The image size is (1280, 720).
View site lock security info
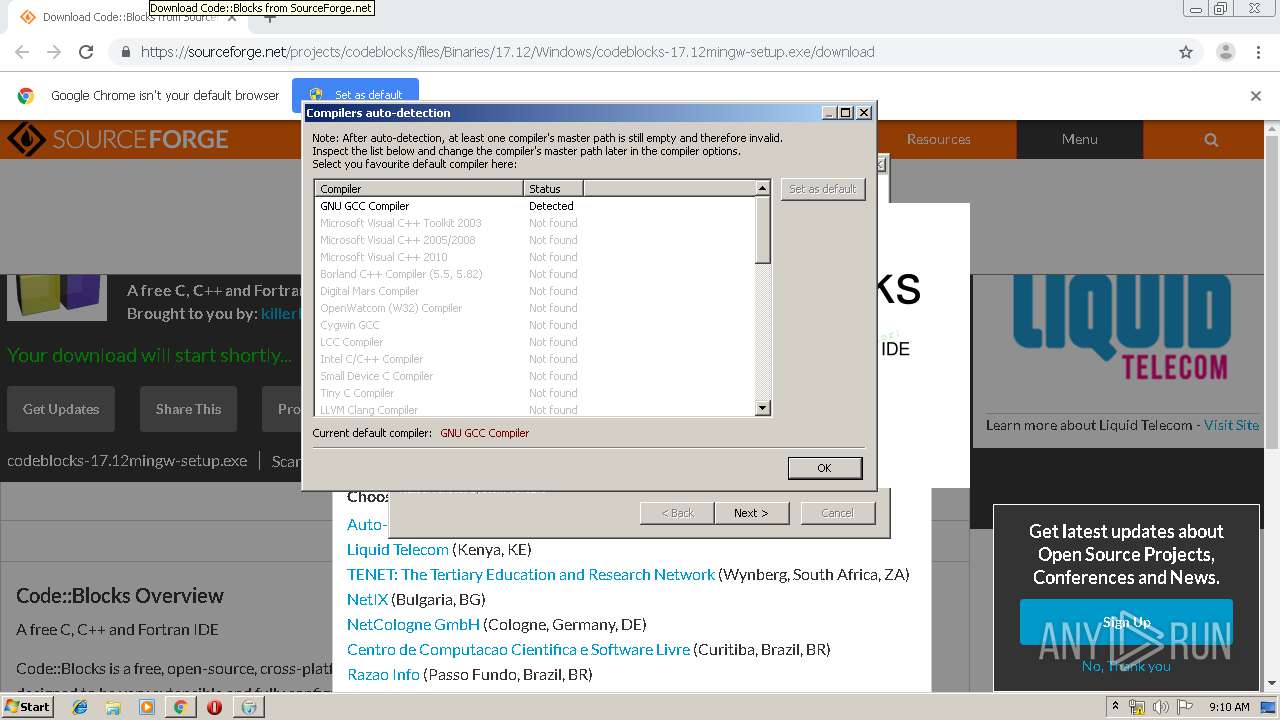[x=124, y=52]
